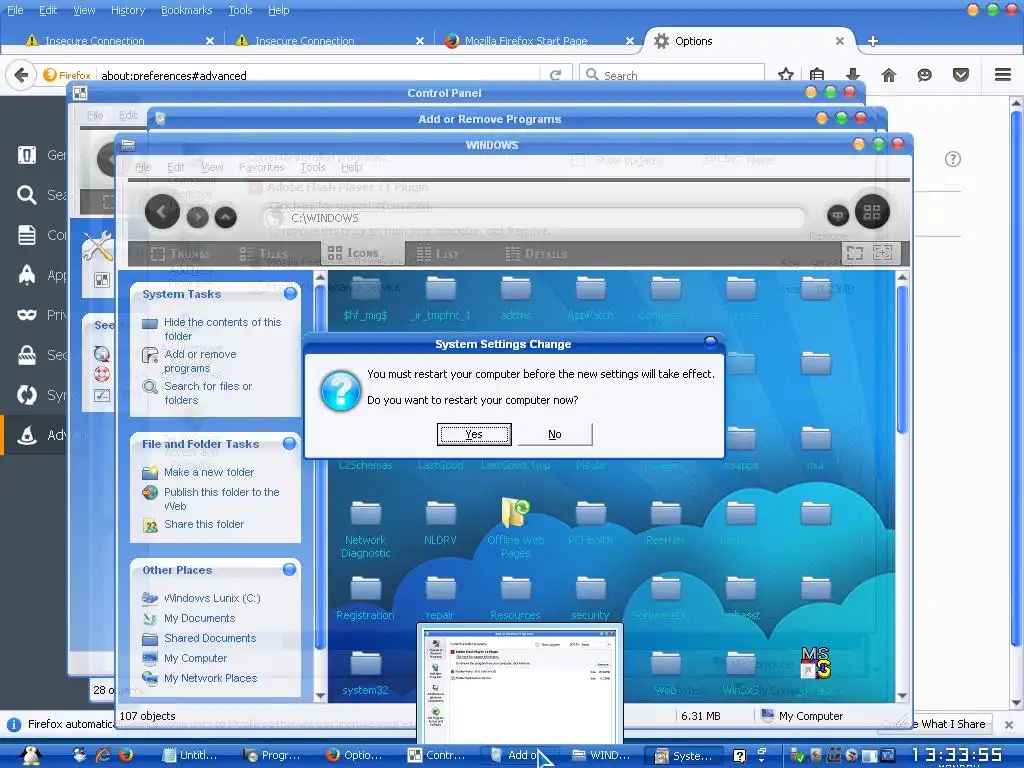Open the Firefox File menu
Screen dimensions: 1024x768
coord(15,10)
